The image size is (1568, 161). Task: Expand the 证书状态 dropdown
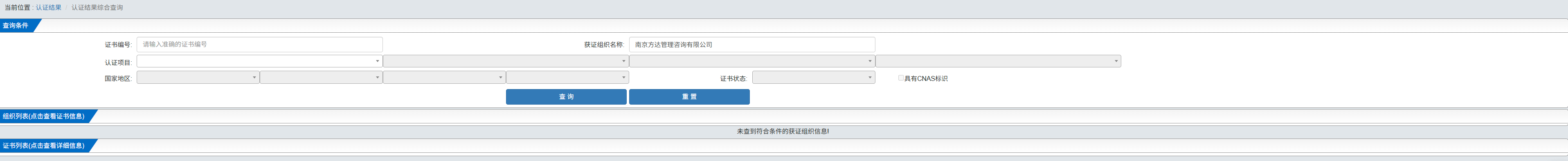point(813,77)
